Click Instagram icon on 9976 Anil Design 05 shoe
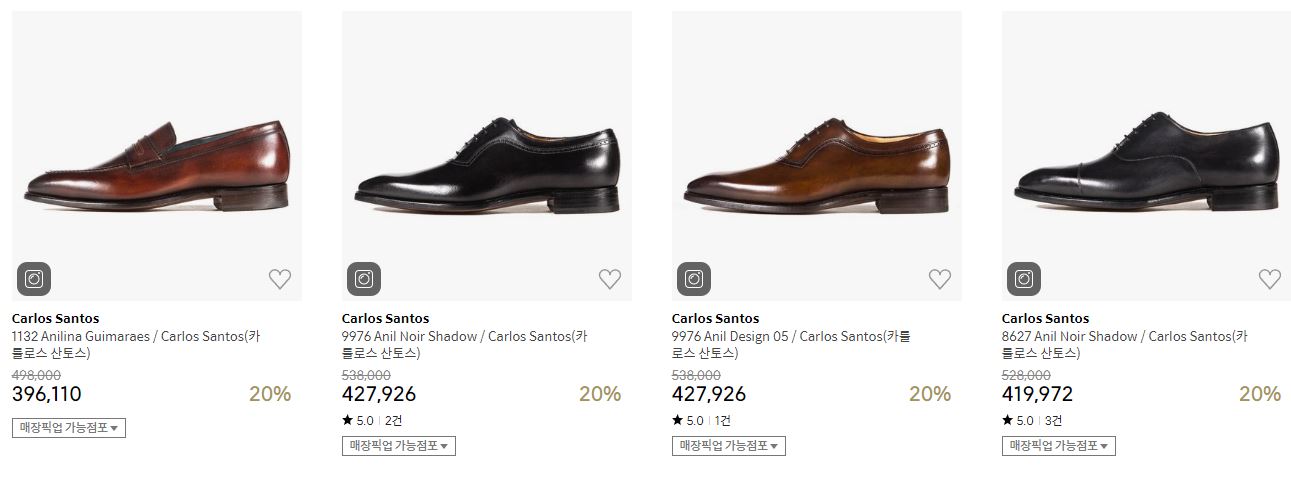Image resolution: width=1291 pixels, height=485 pixels. [x=694, y=279]
